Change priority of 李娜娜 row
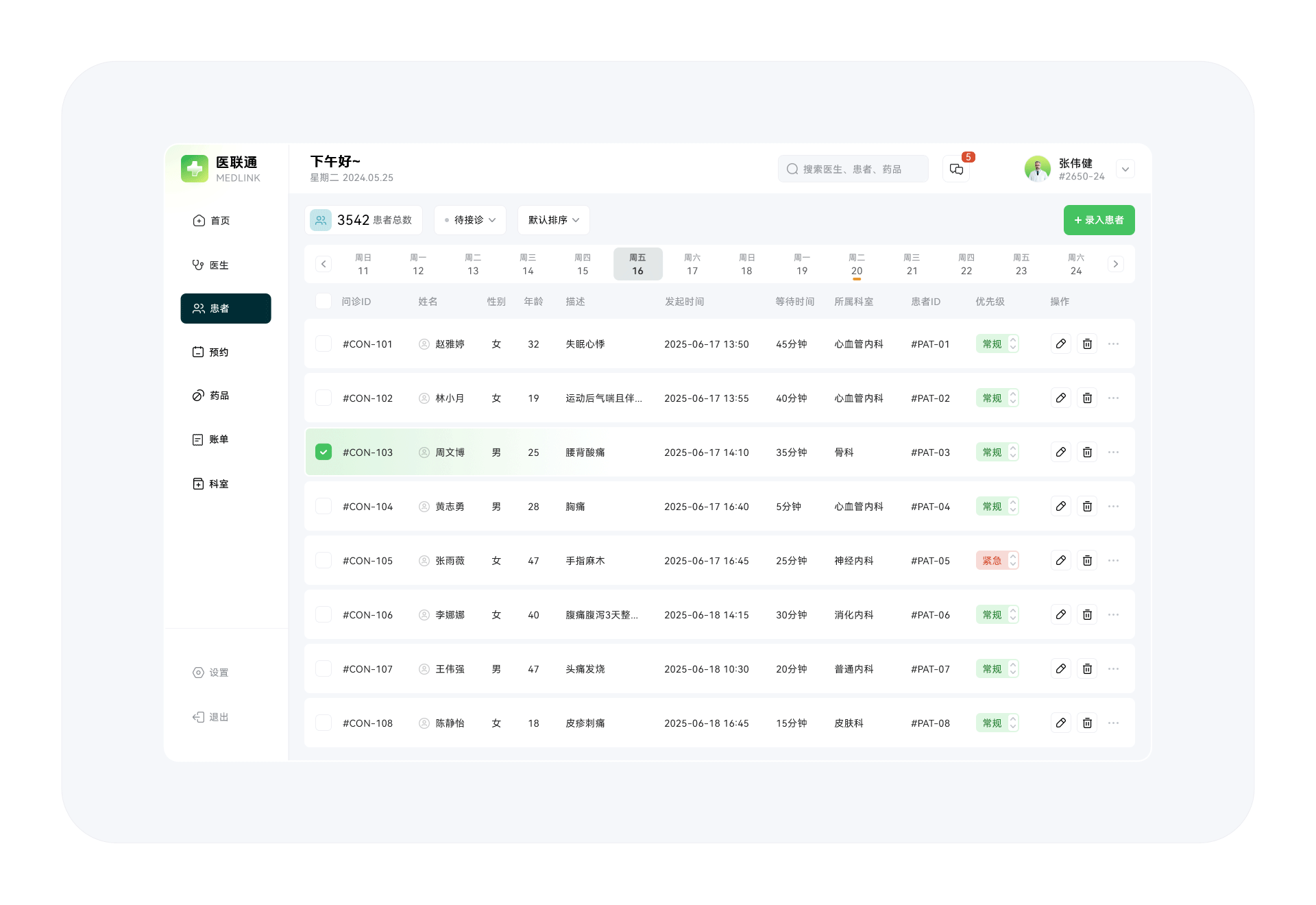The image size is (1316, 905). [997, 614]
